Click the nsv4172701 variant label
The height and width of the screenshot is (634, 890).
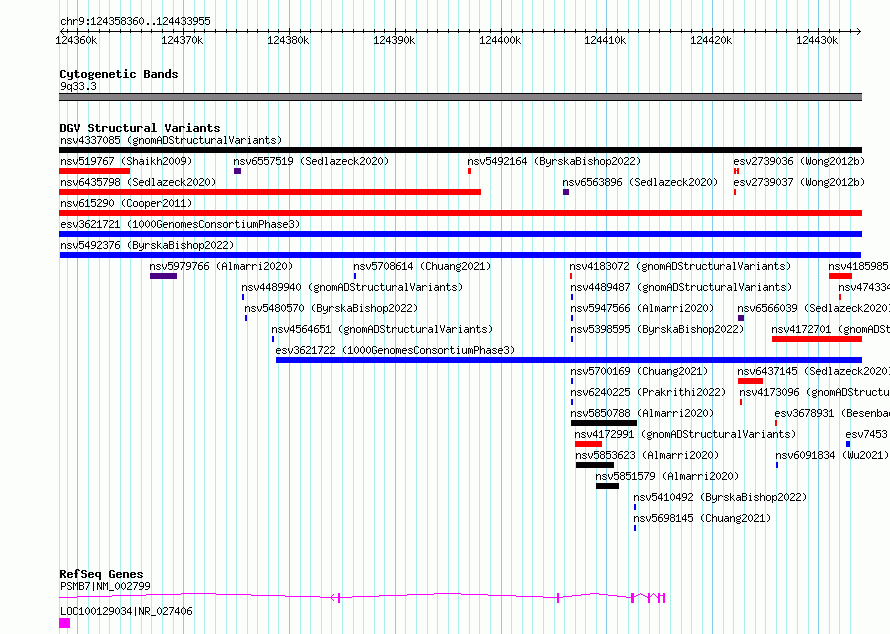point(830,329)
